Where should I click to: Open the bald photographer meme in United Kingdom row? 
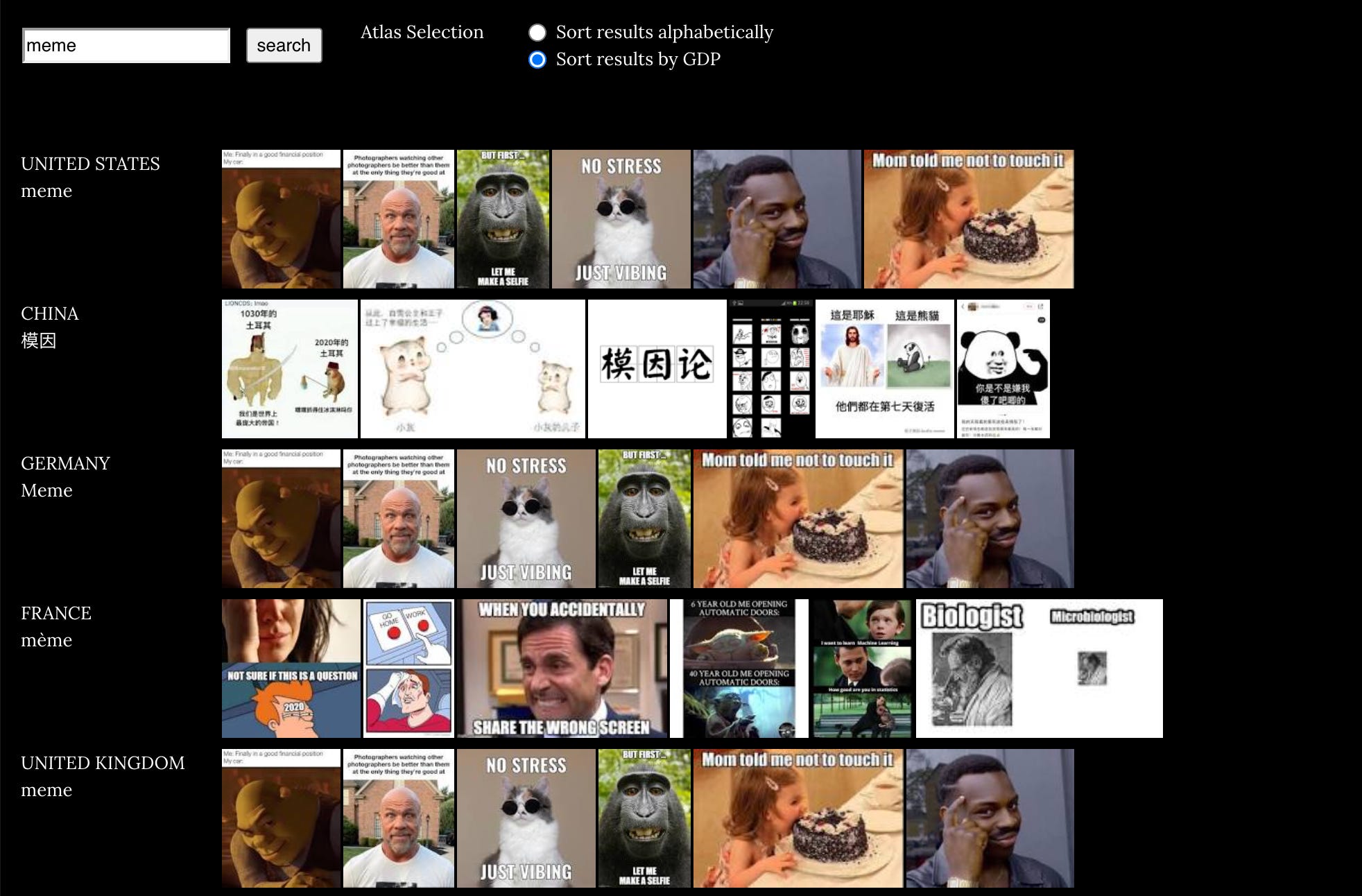[x=399, y=818]
